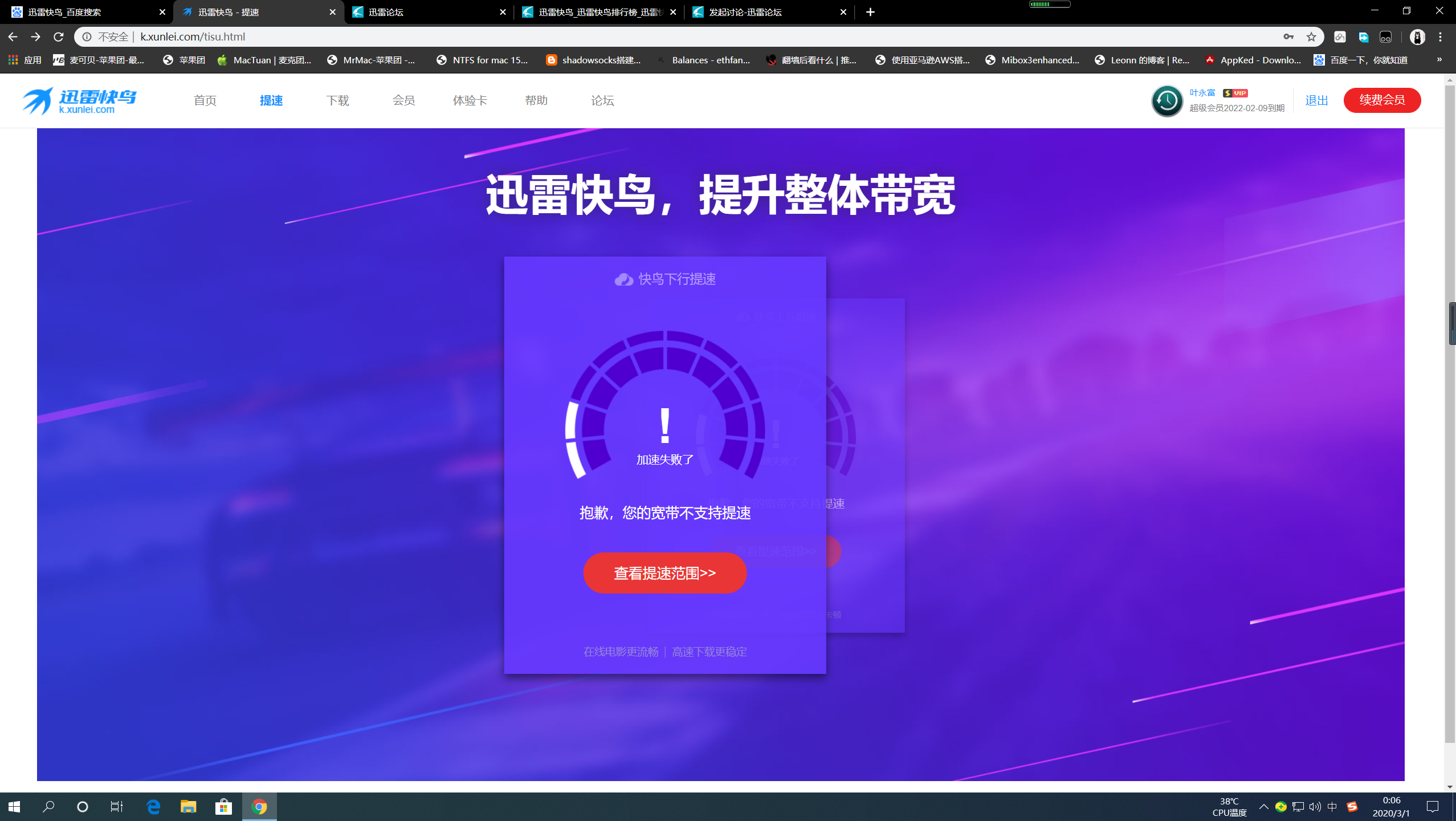Open the AppKed - Downlo bookmark
Screen dimensions: 1456x821
pyautogui.click(x=1253, y=60)
